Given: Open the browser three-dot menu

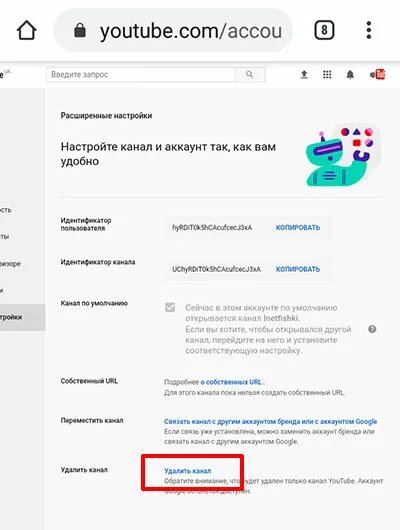Looking at the screenshot, I should click(x=369, y=30).
